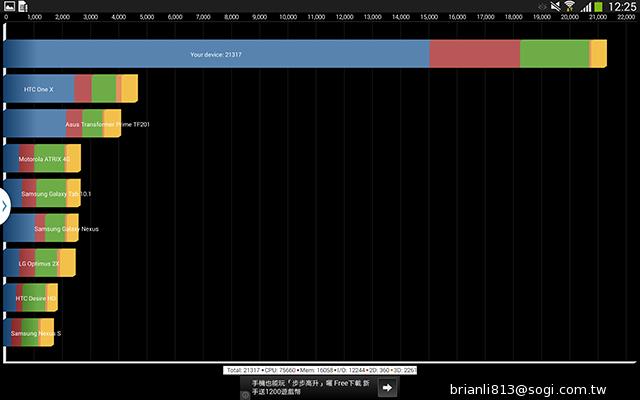The width and height of the screenshot is (640, 400).
Task: Tap the green segment of Your device bar
Action: (554, 54)
